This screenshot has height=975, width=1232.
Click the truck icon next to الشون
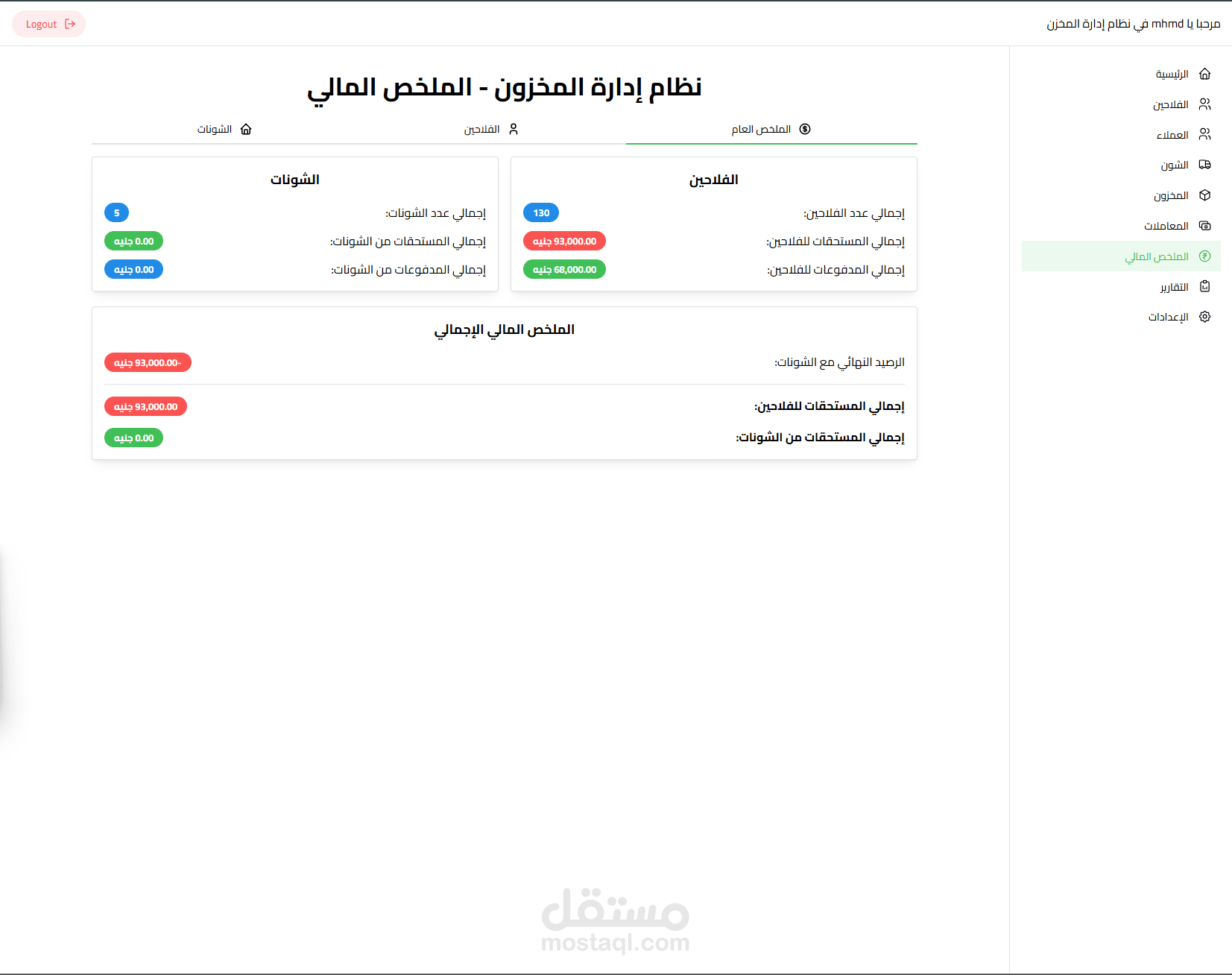[1205, 165]
